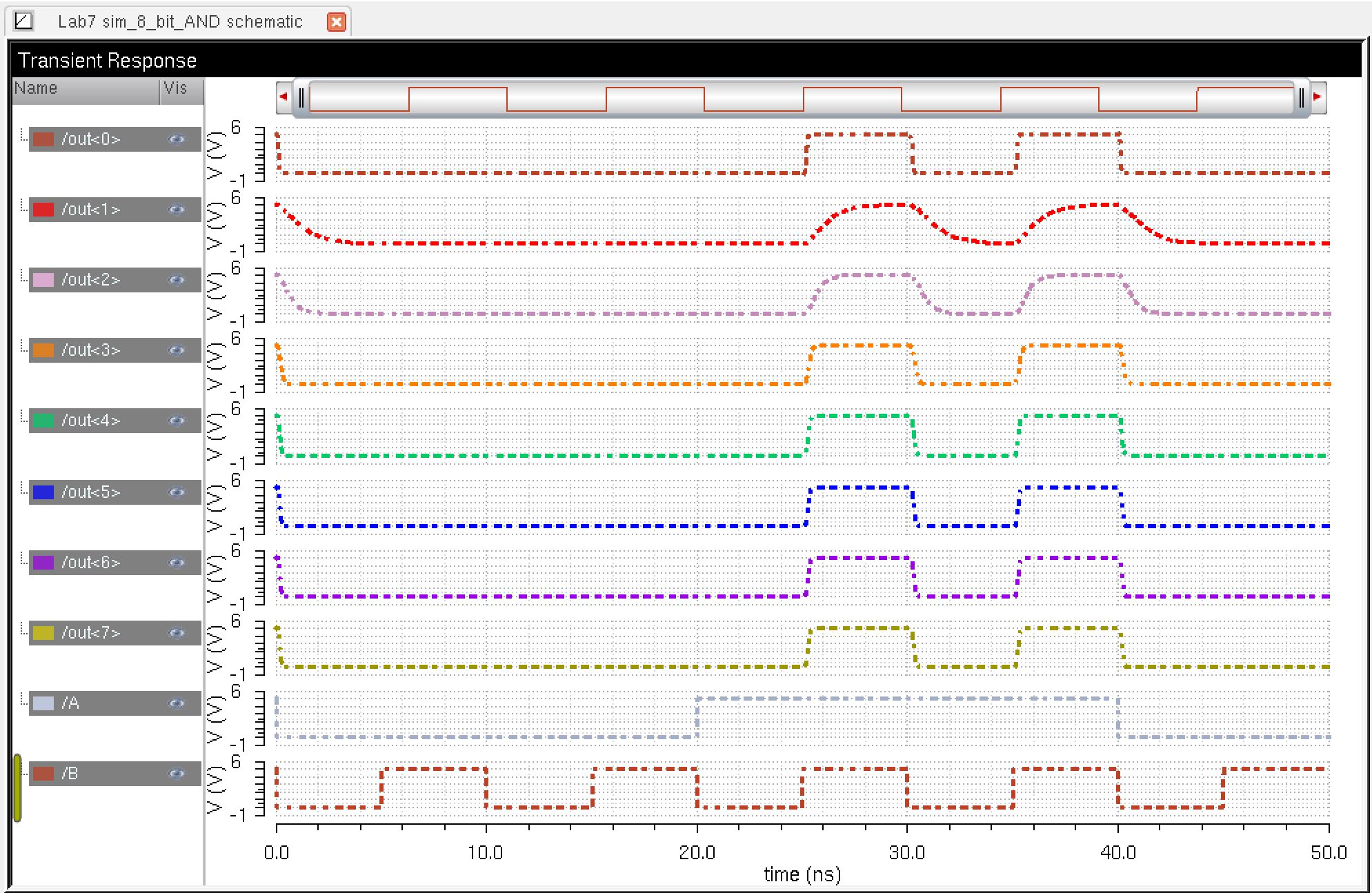Toggle visibility eye for /out<1> trace
Image resolution: width=1372 pixels, height=893 pixels.
(x=177, y=210)
